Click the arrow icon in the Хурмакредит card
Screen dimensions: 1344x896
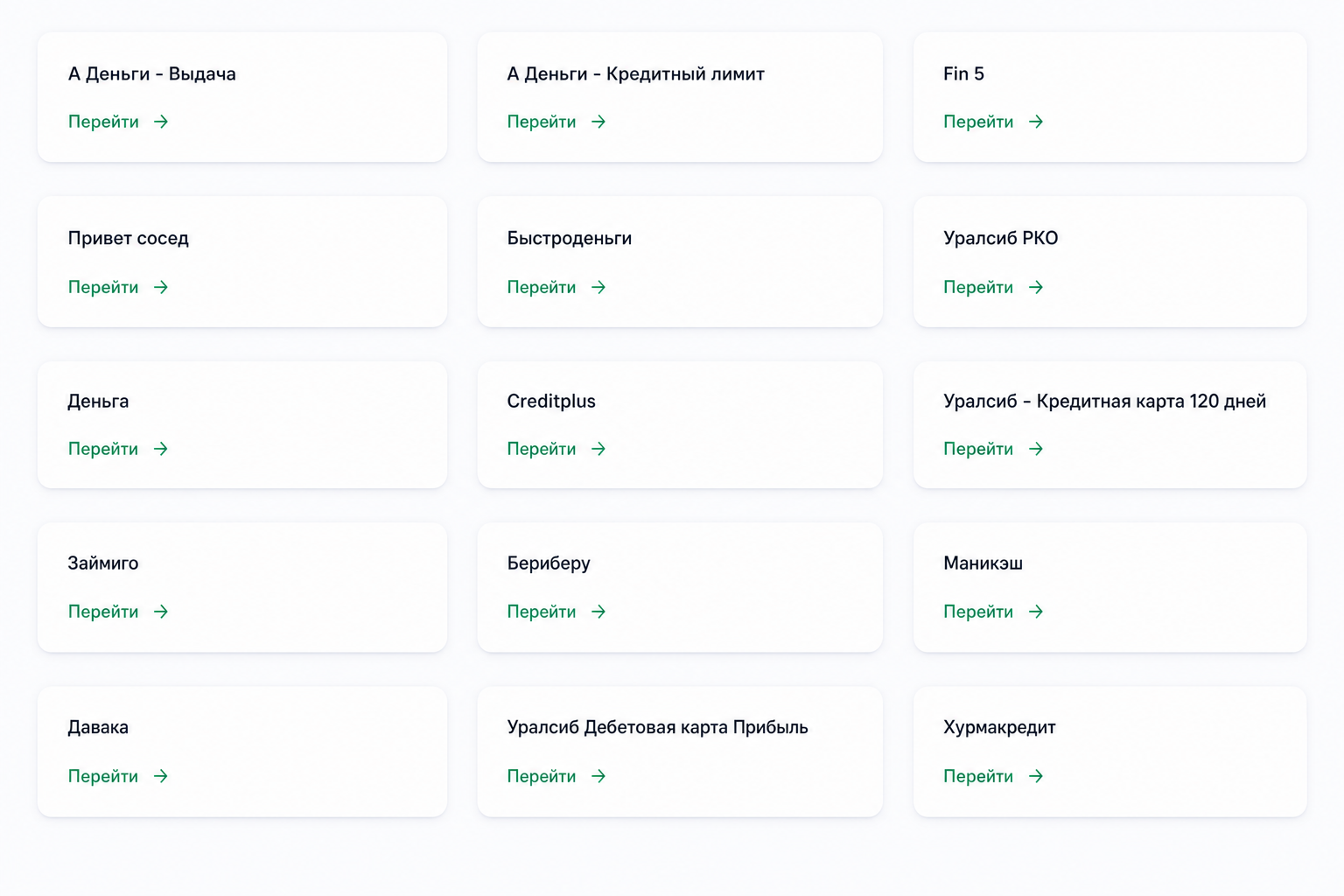point(1036,776)
